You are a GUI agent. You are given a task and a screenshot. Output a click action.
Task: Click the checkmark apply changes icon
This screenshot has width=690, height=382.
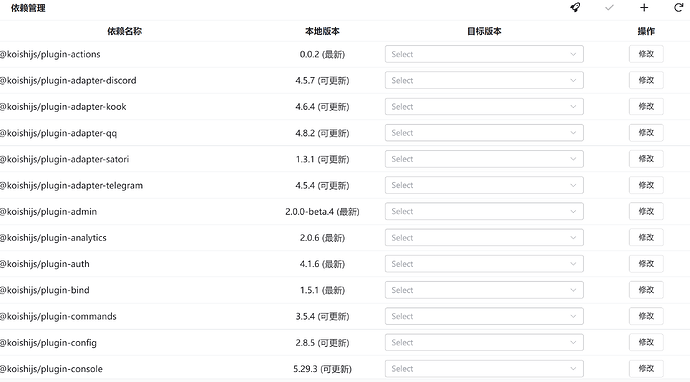[x=609, y=7]
